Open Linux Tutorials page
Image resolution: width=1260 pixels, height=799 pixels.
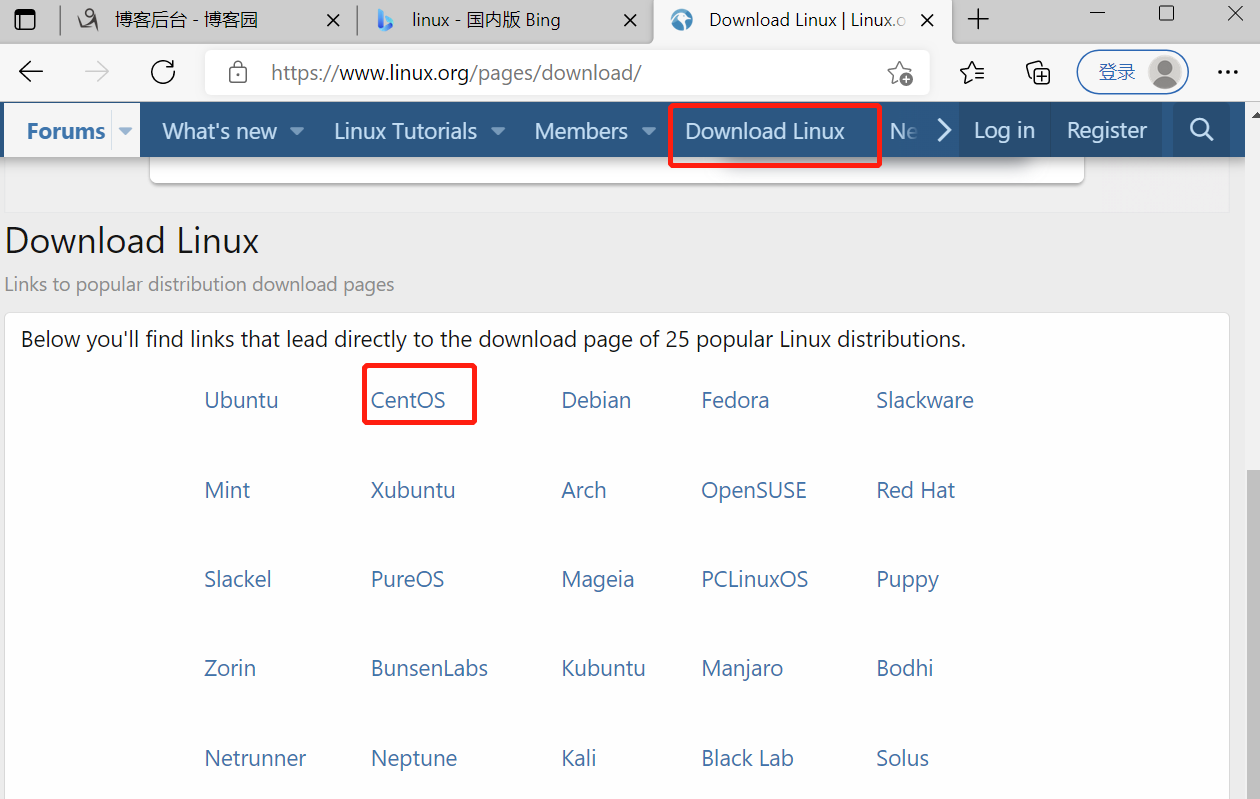pos(406,131)
